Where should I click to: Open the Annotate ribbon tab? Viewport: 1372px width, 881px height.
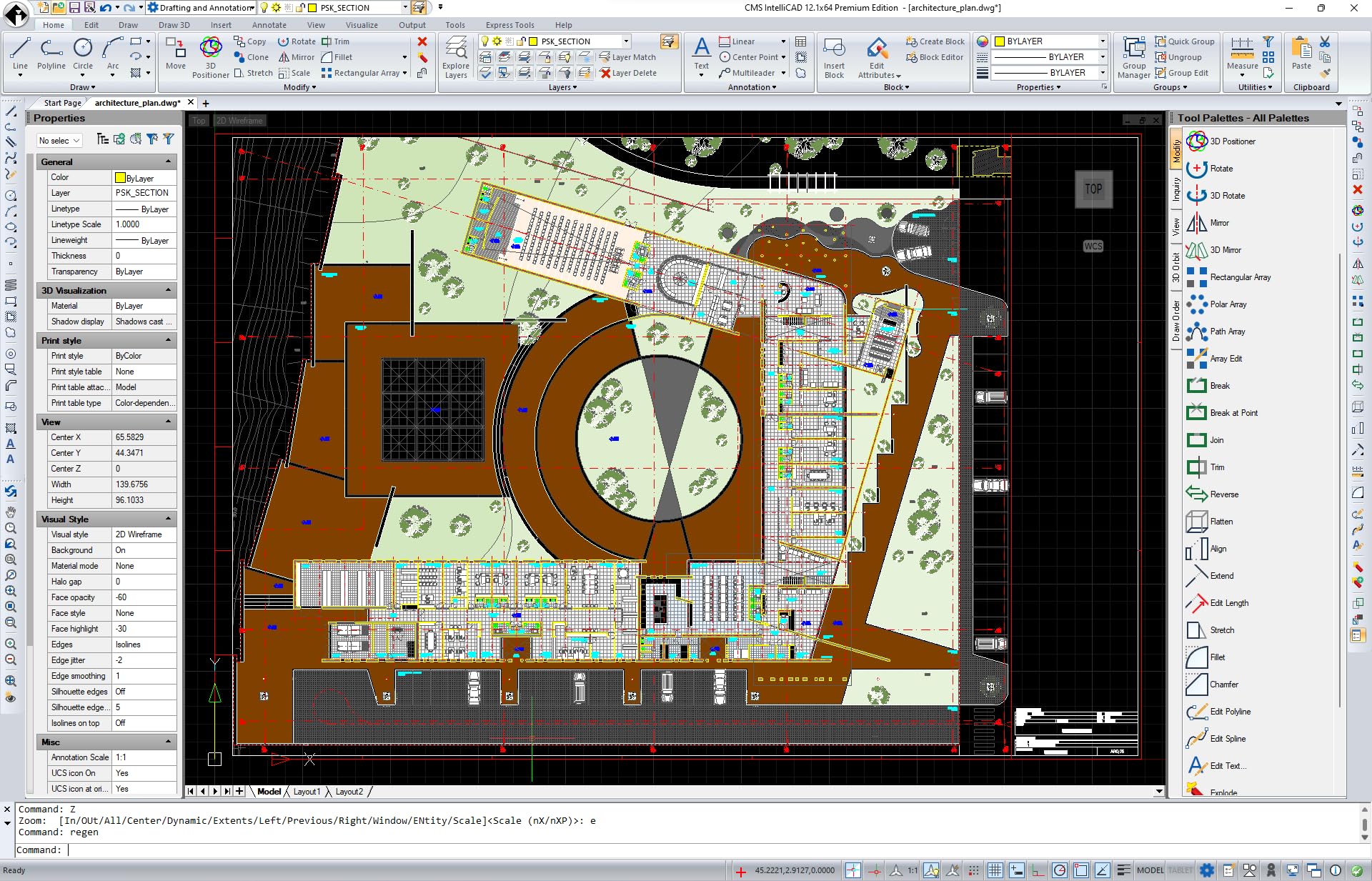click(269, 25)
